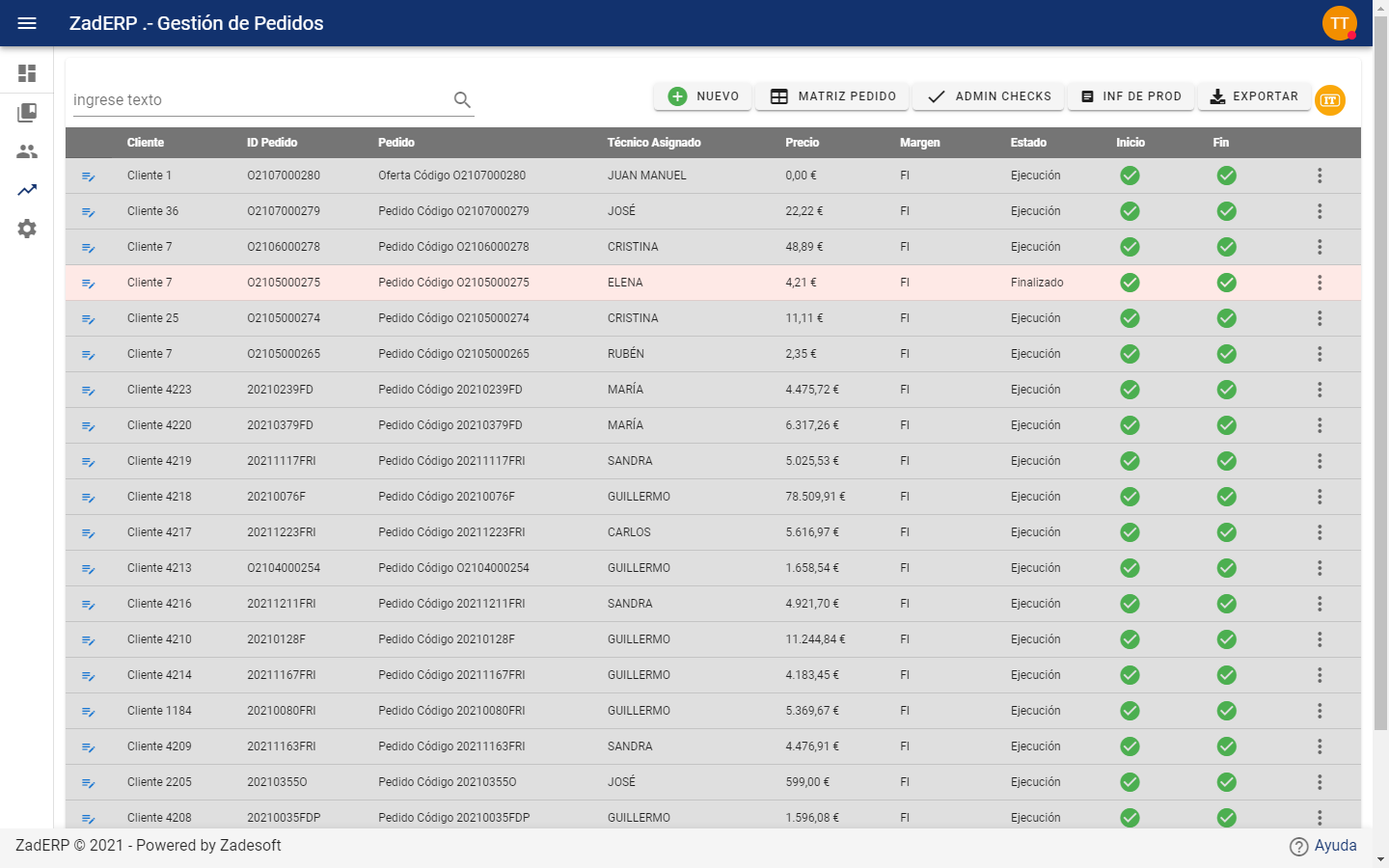
Task: Open more options for order 02107000280
Action: [x=1320, y=176]
